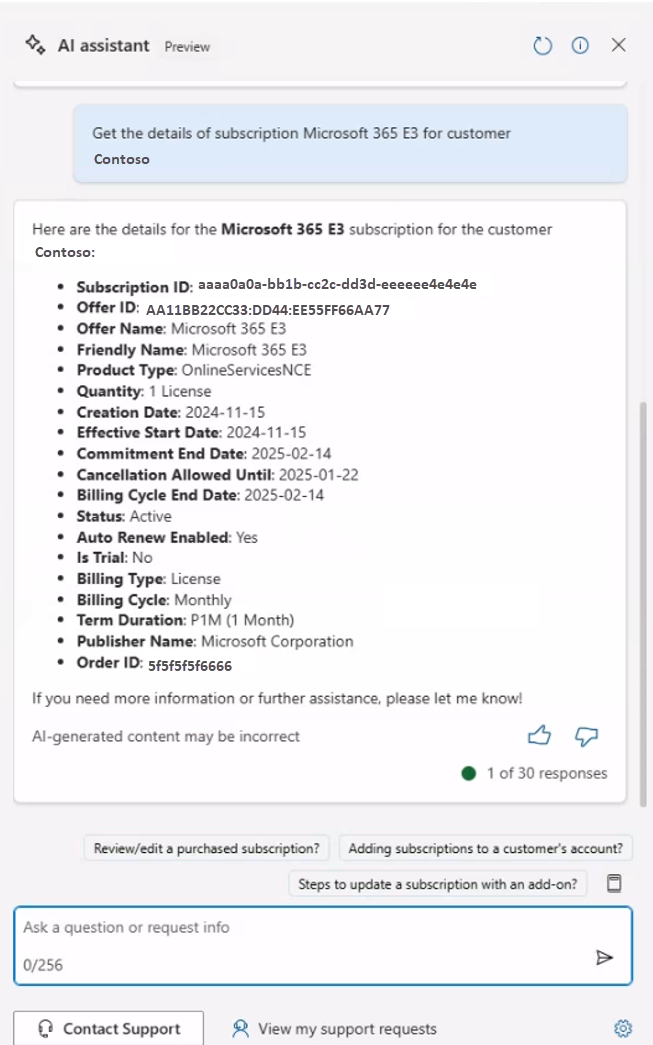
Task: Open the info icon in header
Action: 580,45
